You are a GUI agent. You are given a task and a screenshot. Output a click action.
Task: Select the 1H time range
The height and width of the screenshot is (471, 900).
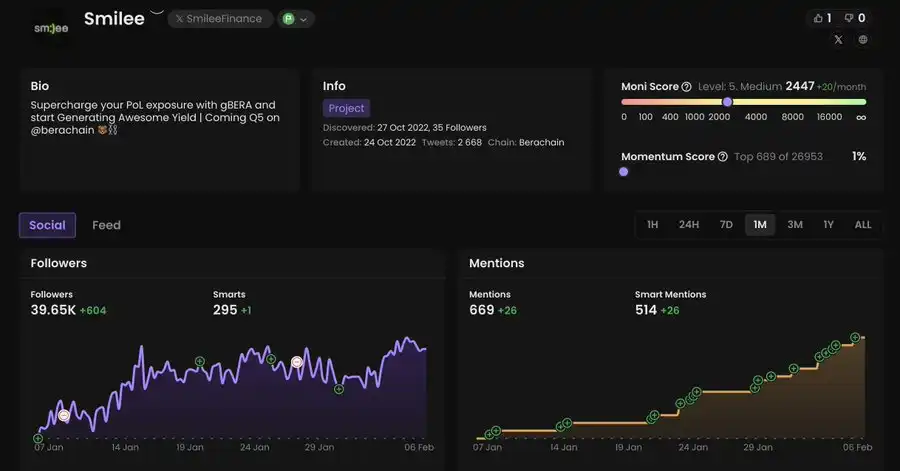[x=652, y=225]
